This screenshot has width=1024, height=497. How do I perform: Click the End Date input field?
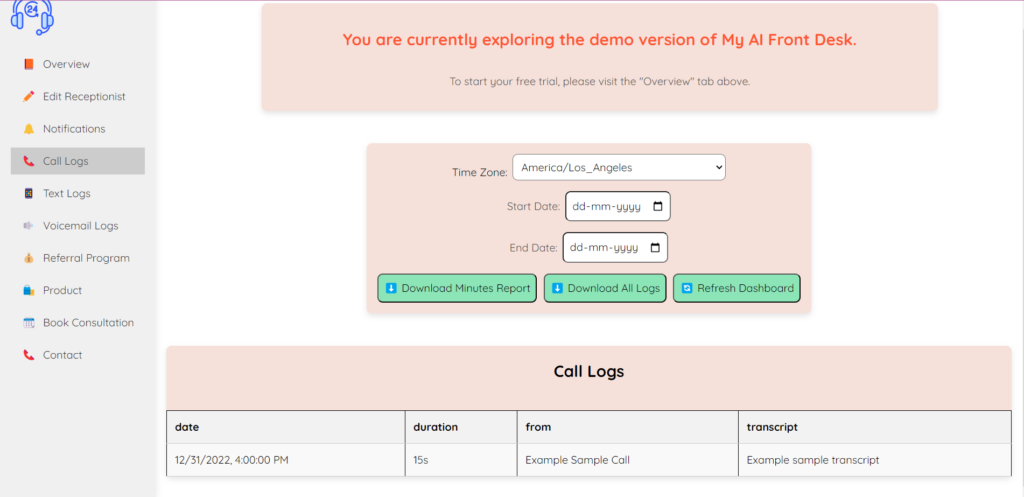(x=615, y=248)
